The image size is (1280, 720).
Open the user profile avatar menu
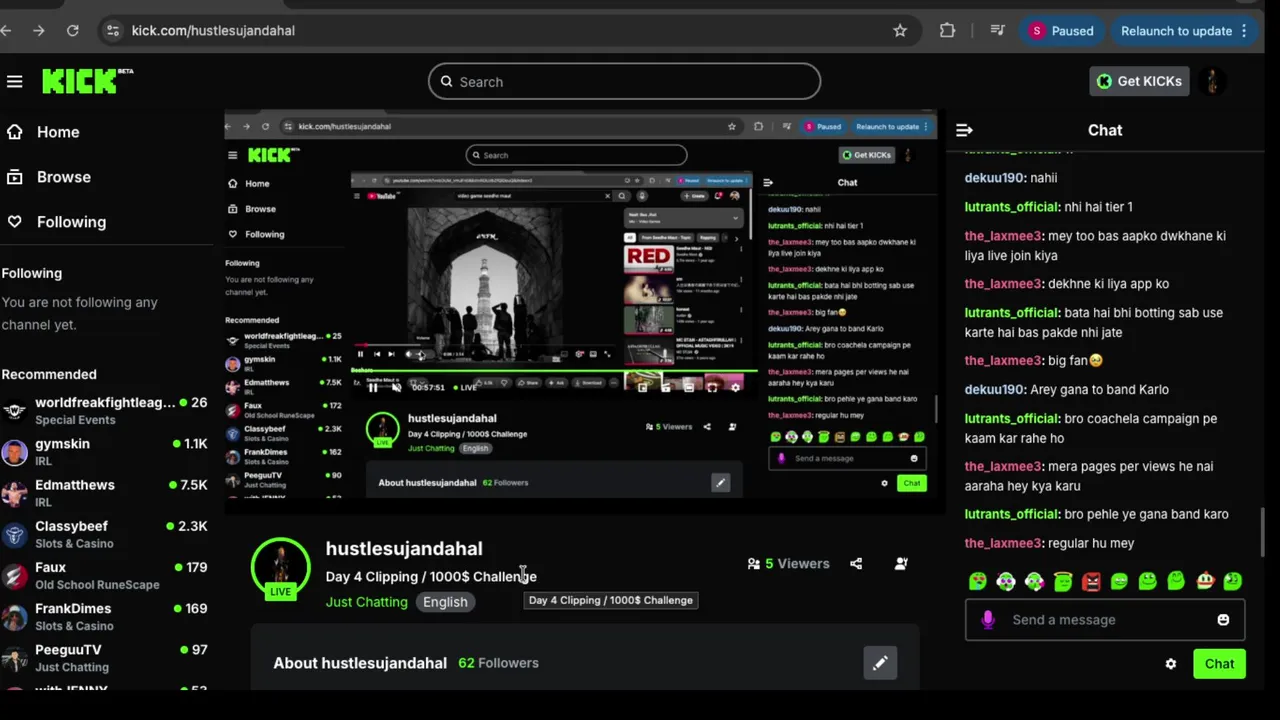(1212, 81)
